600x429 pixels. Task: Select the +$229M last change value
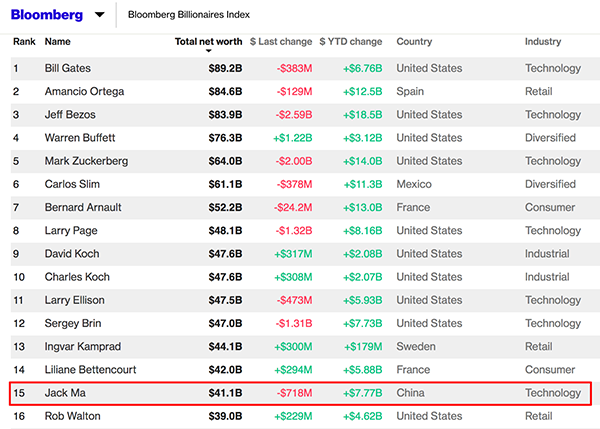(293, 416)
